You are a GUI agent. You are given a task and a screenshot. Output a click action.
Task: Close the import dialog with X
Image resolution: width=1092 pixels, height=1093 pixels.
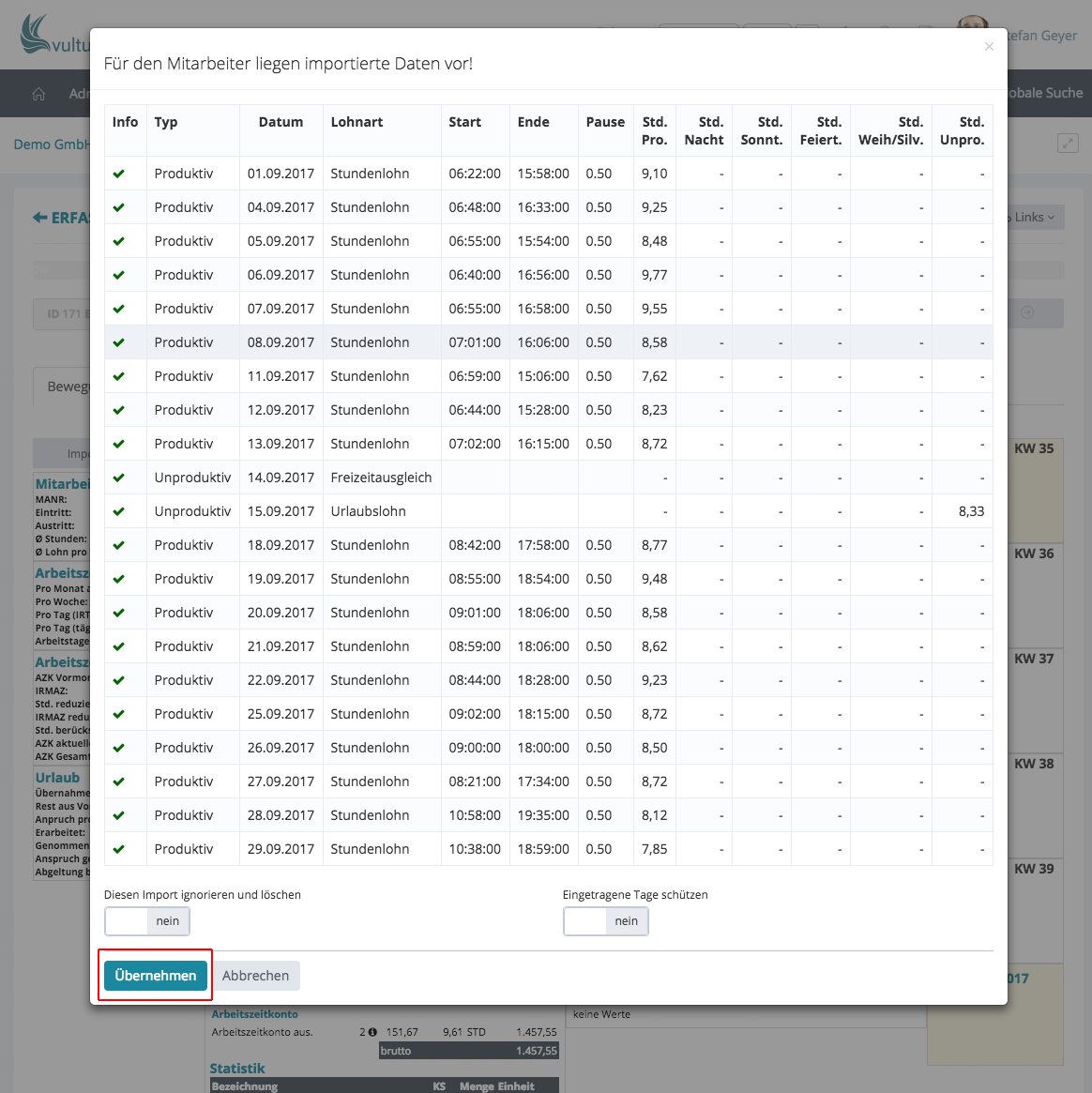coord(989,47)
